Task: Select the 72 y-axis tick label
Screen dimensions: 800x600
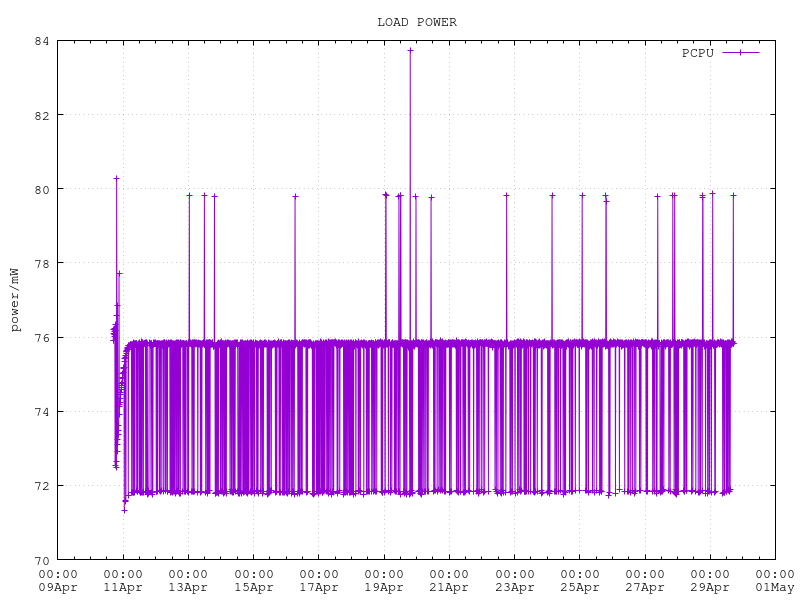Action: 42,486
